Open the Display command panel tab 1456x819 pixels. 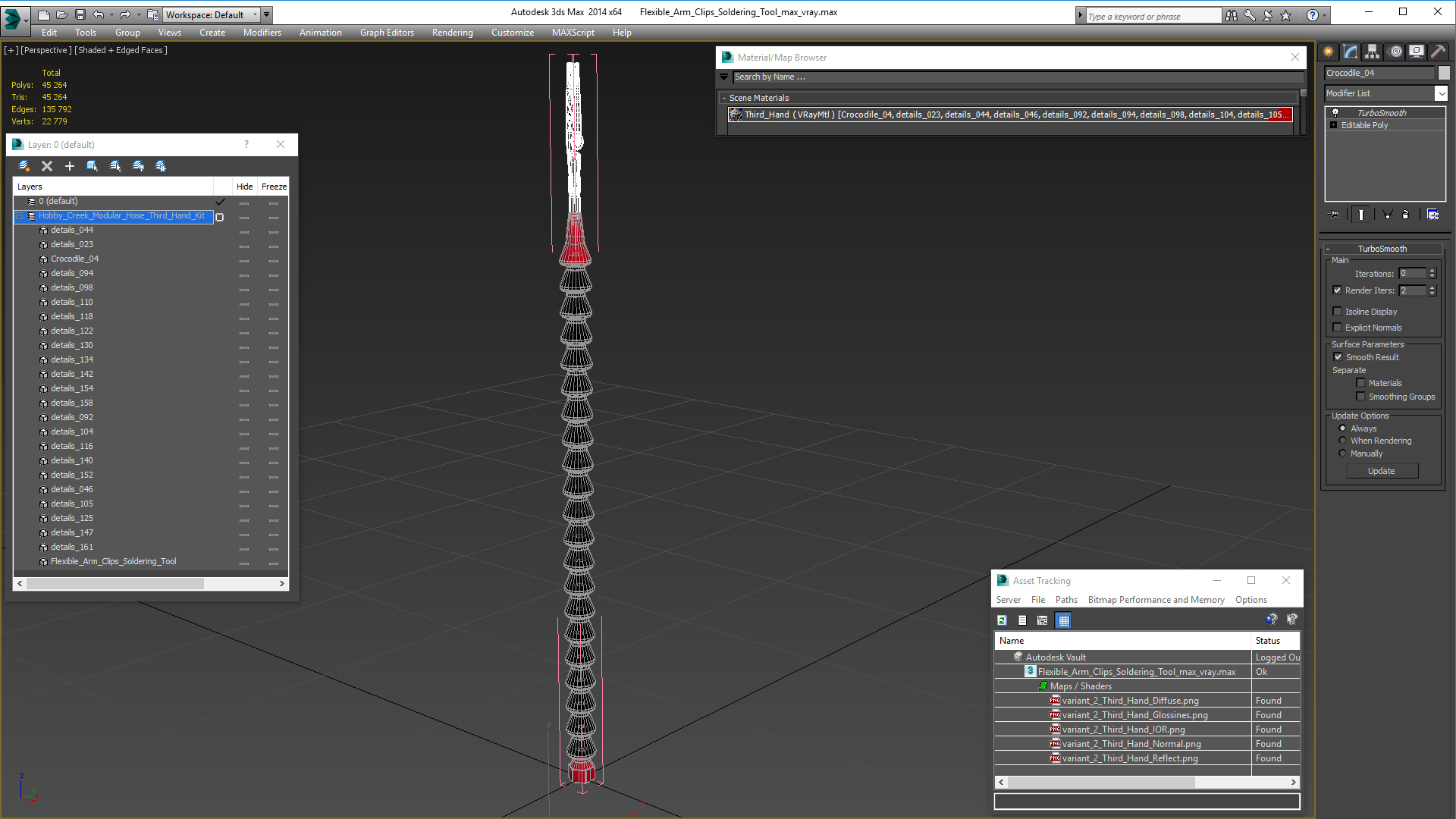pos(1417,52)
